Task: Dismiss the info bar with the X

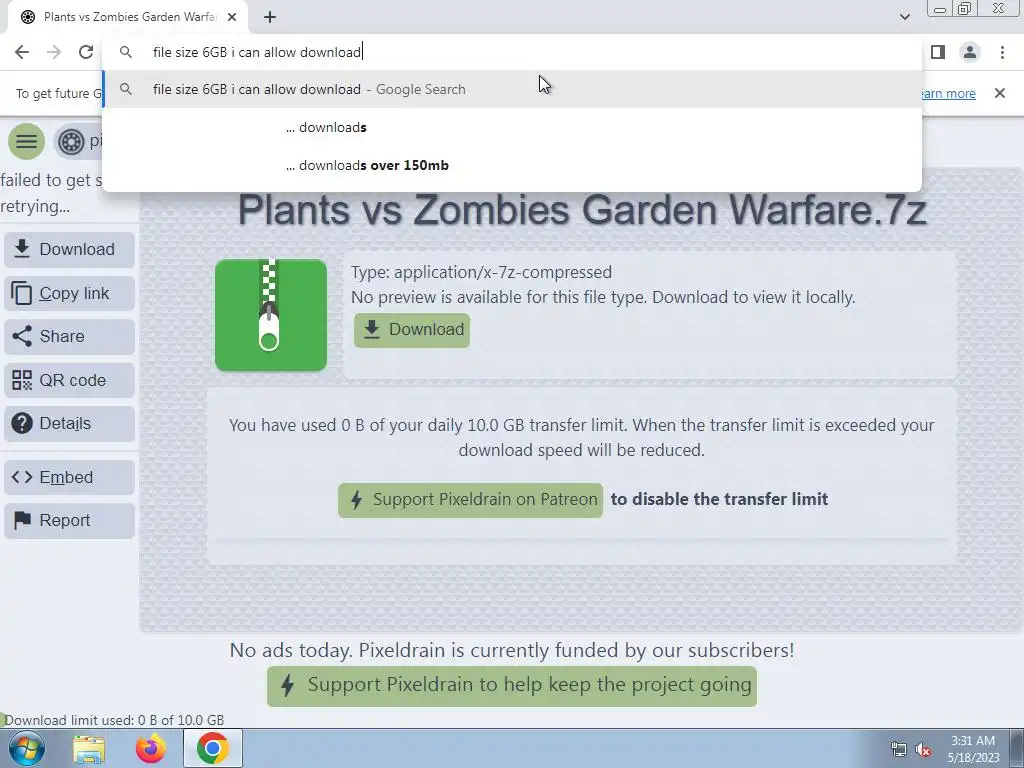Action: tap(999, 93)
